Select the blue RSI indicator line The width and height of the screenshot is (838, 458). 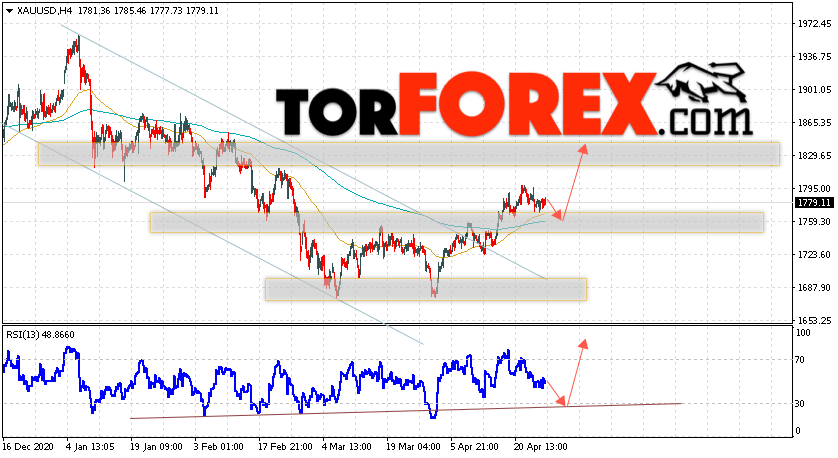[x=274, y=382]
